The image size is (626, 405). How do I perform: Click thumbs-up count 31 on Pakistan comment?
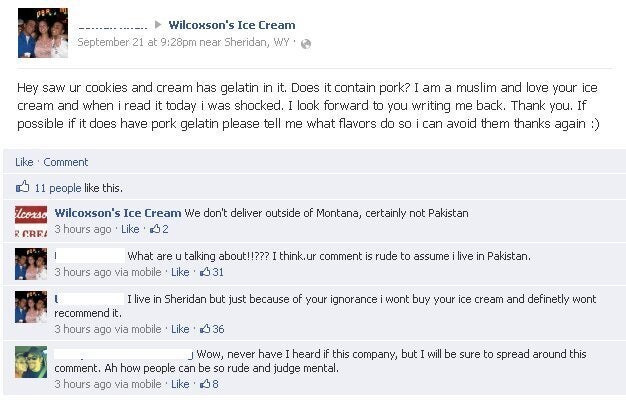tap(212, 272)
